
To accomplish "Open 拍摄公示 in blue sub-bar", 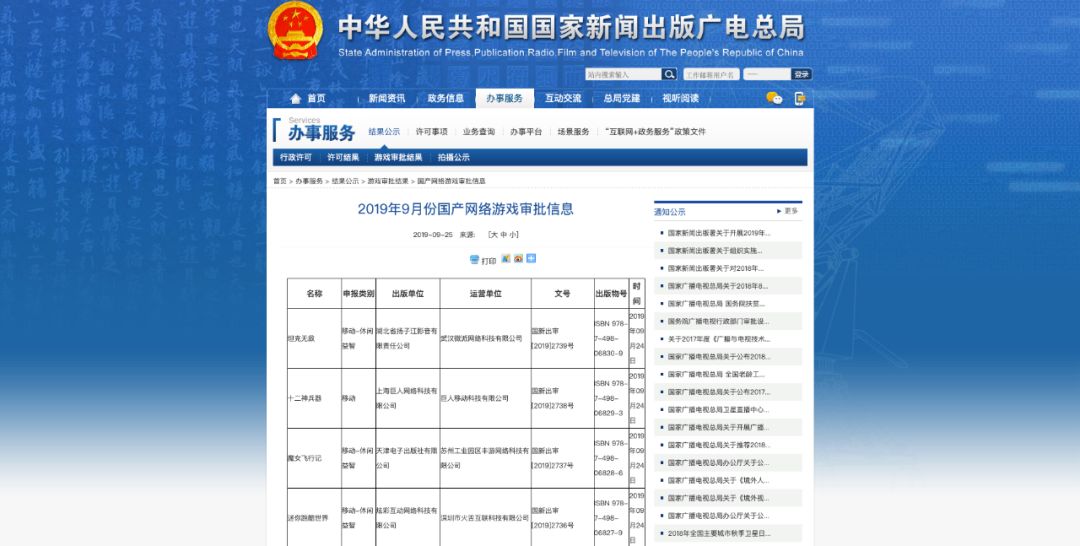I will [453, 158].
